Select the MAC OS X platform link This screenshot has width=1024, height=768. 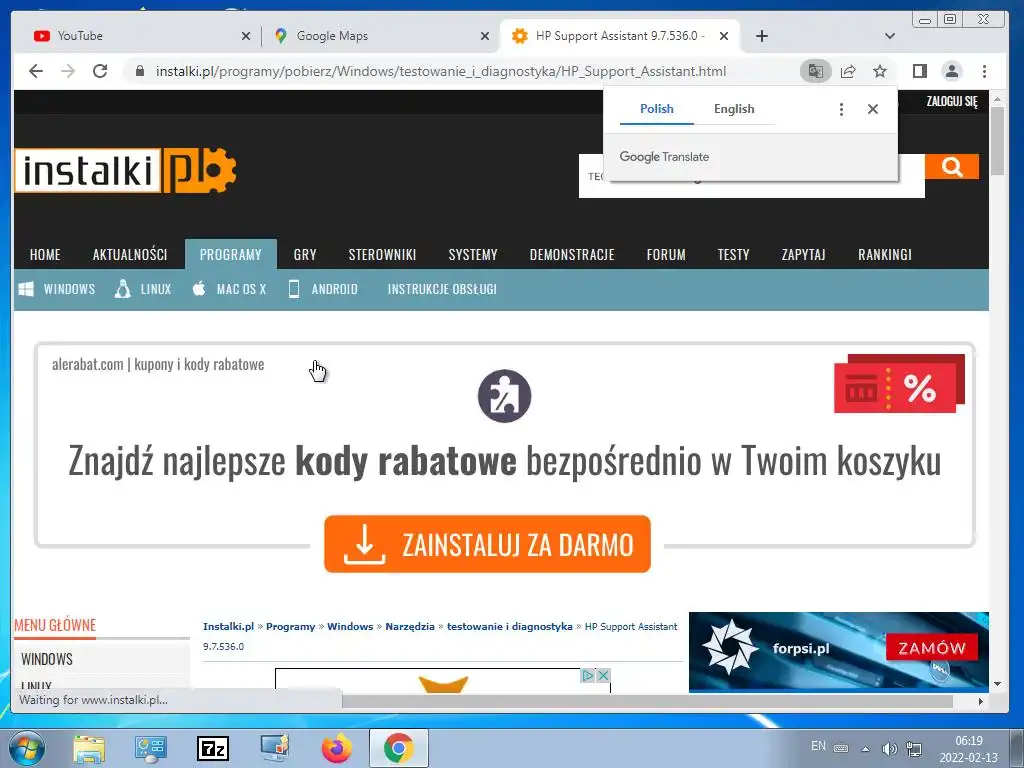pyautogui.click(x=229, y=289)
